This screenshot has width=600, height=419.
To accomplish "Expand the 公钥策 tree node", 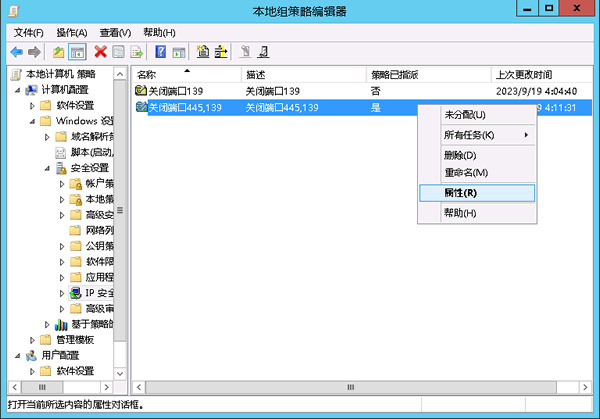I will coord(62,246).
